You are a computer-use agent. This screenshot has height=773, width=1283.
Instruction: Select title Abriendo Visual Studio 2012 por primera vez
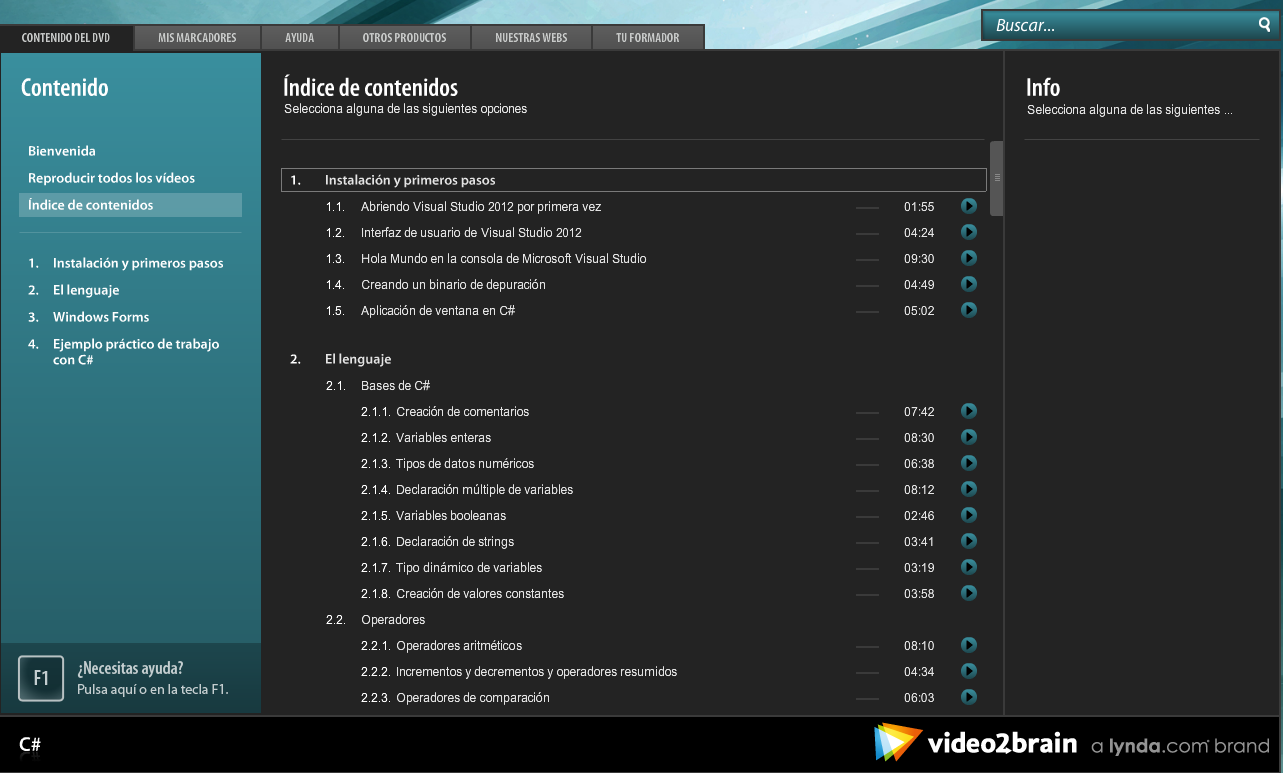pos(481,207)
